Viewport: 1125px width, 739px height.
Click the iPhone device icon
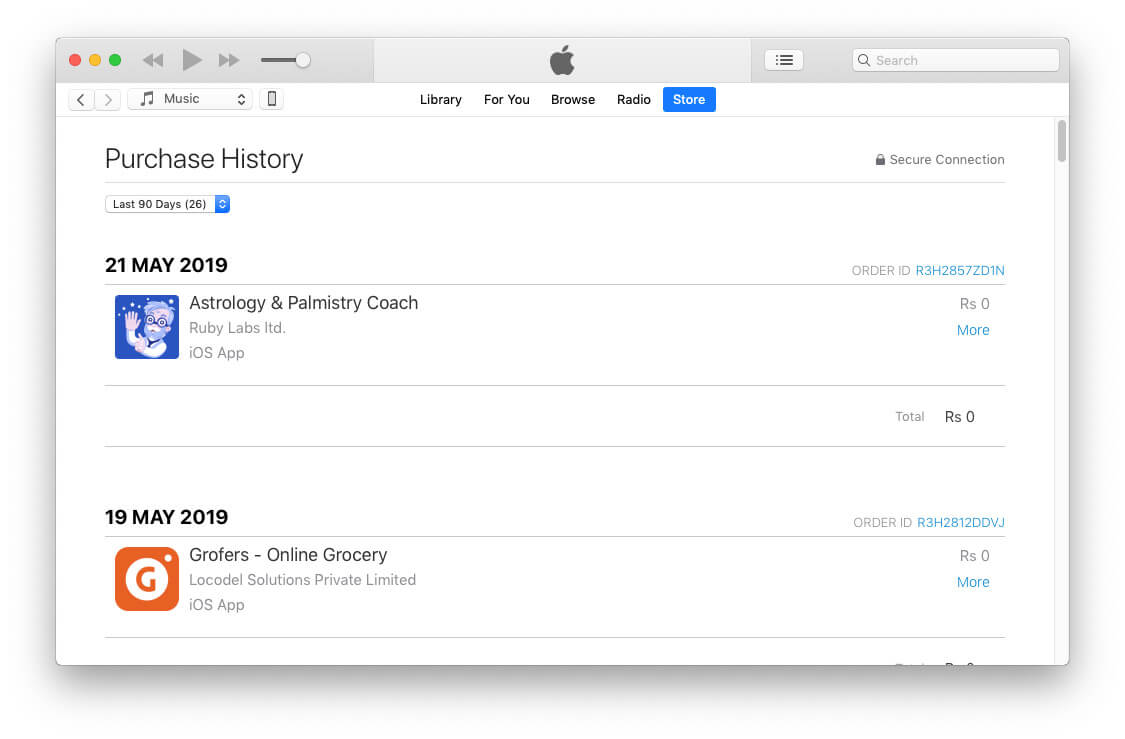pyautogui.click(x=272, y=99)
